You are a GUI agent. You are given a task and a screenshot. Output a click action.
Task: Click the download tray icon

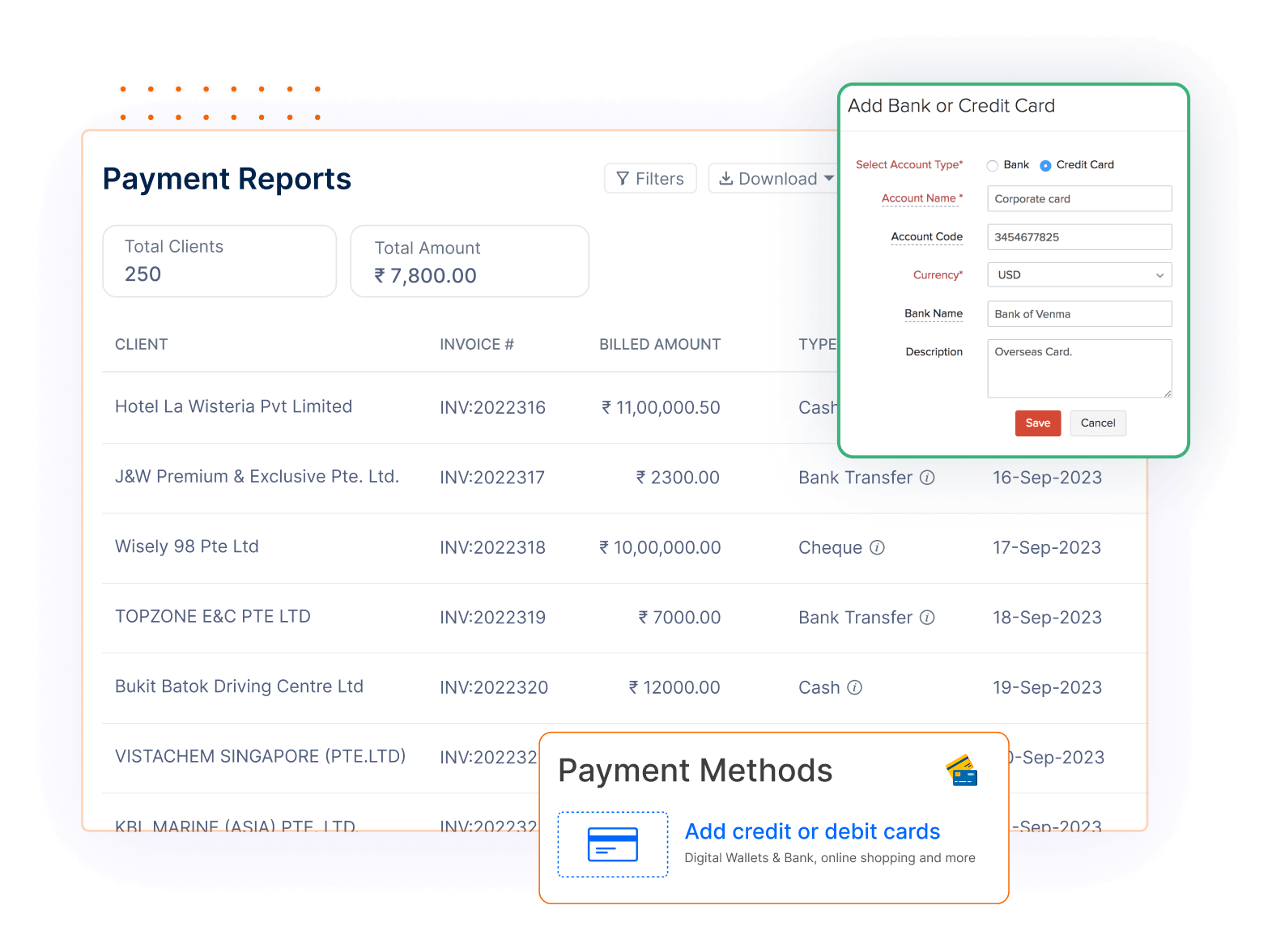click(x=726, y=178)
